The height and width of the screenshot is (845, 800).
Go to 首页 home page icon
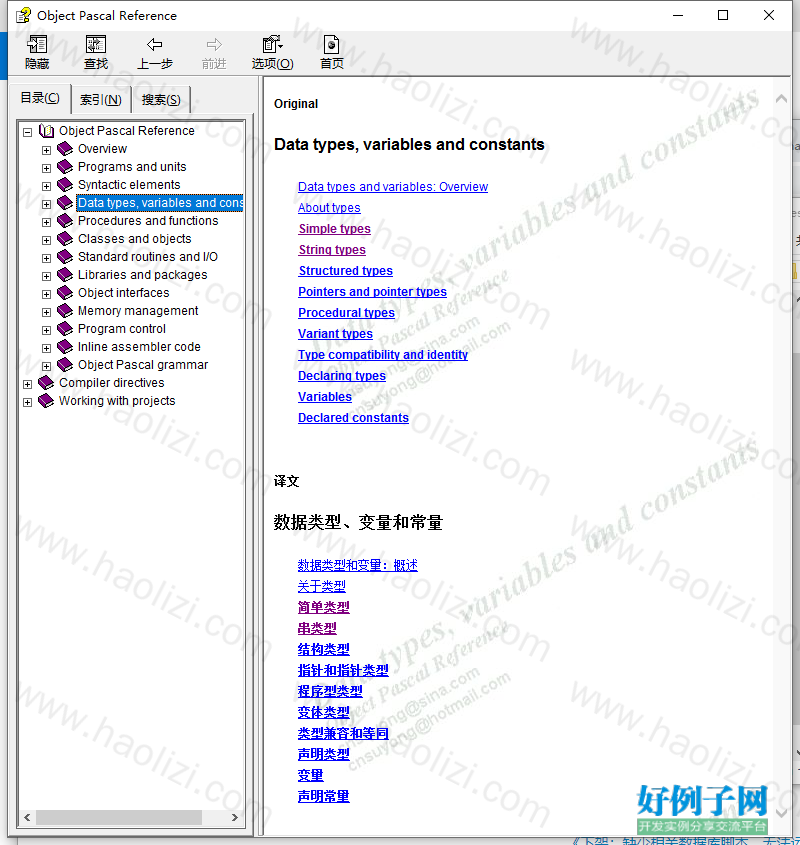[x=332, y=44]
